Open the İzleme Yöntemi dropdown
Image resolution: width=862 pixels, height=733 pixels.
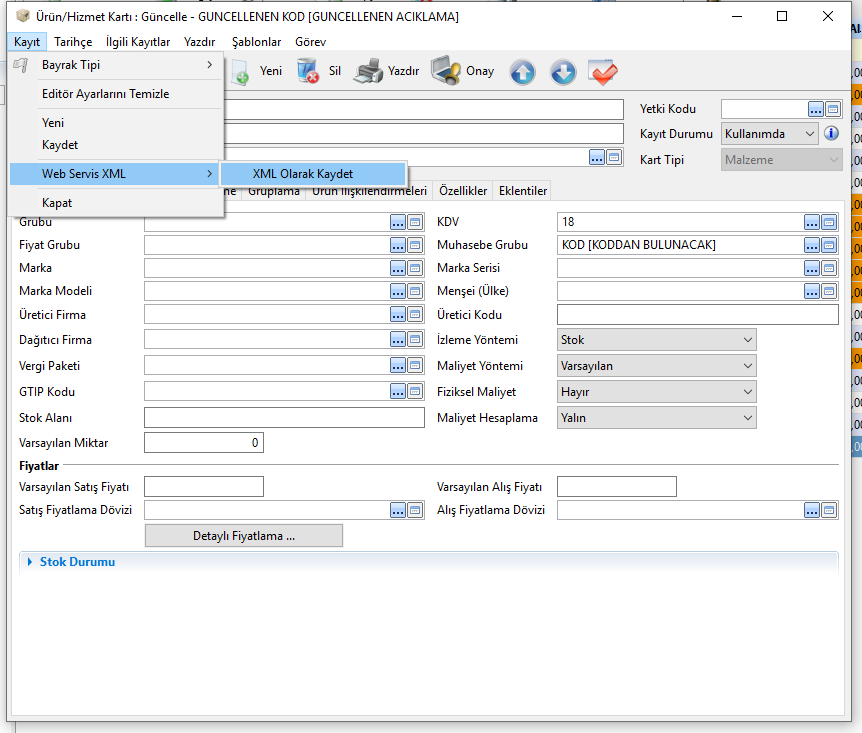(x=656, y=340)
